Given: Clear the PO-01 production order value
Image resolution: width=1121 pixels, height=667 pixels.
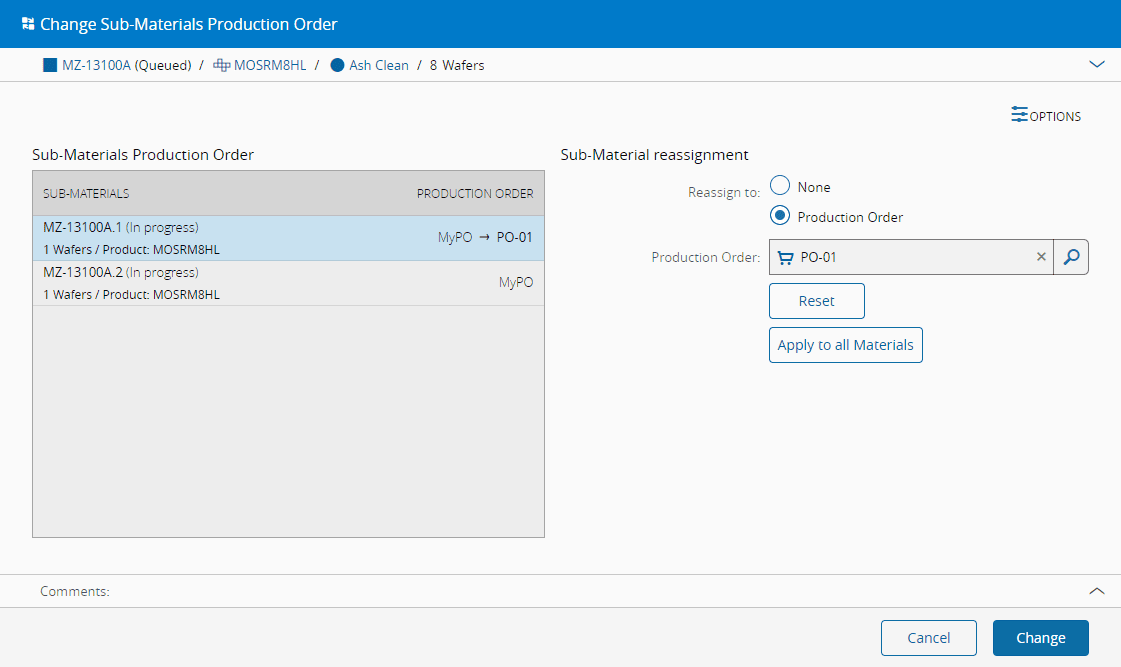Looking at the screenshot, I should [1041, 257].
